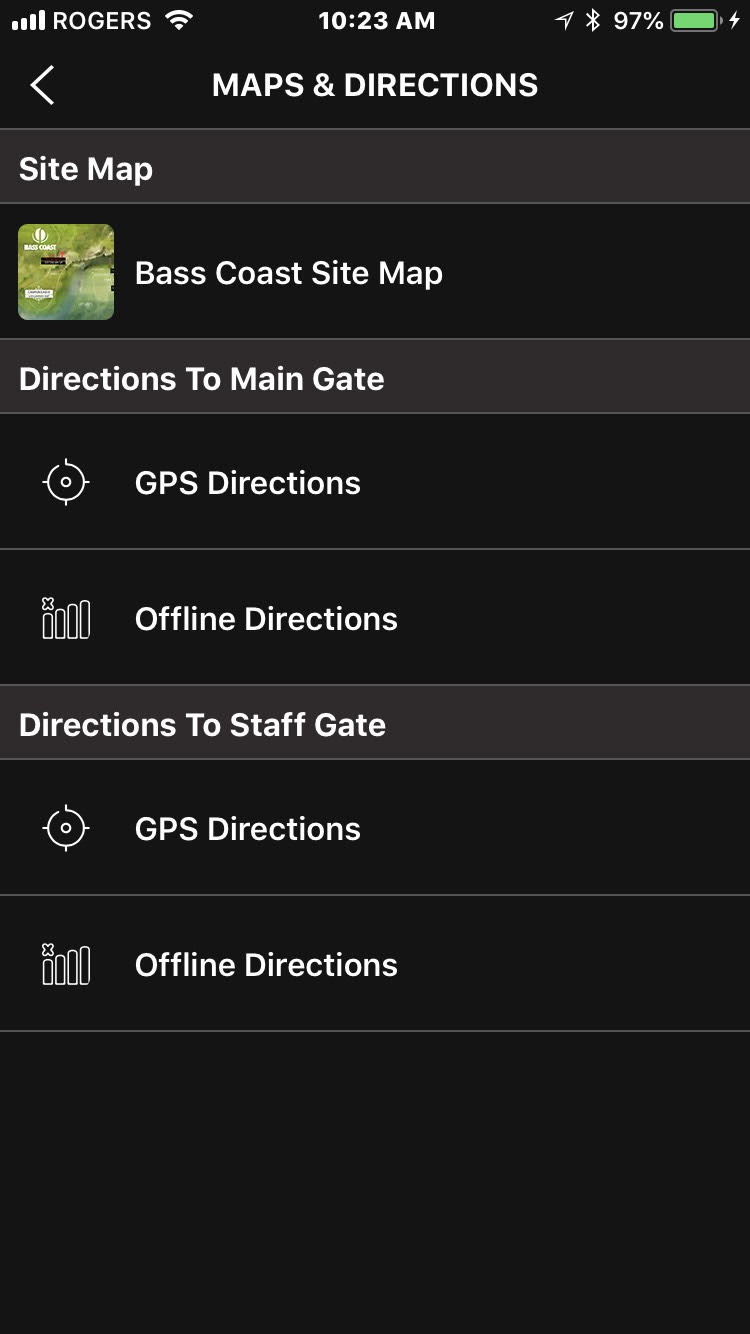Tap the GPS crosshair icon under Main Gate
The image size is (750, 1334).
tap(66, 482)
